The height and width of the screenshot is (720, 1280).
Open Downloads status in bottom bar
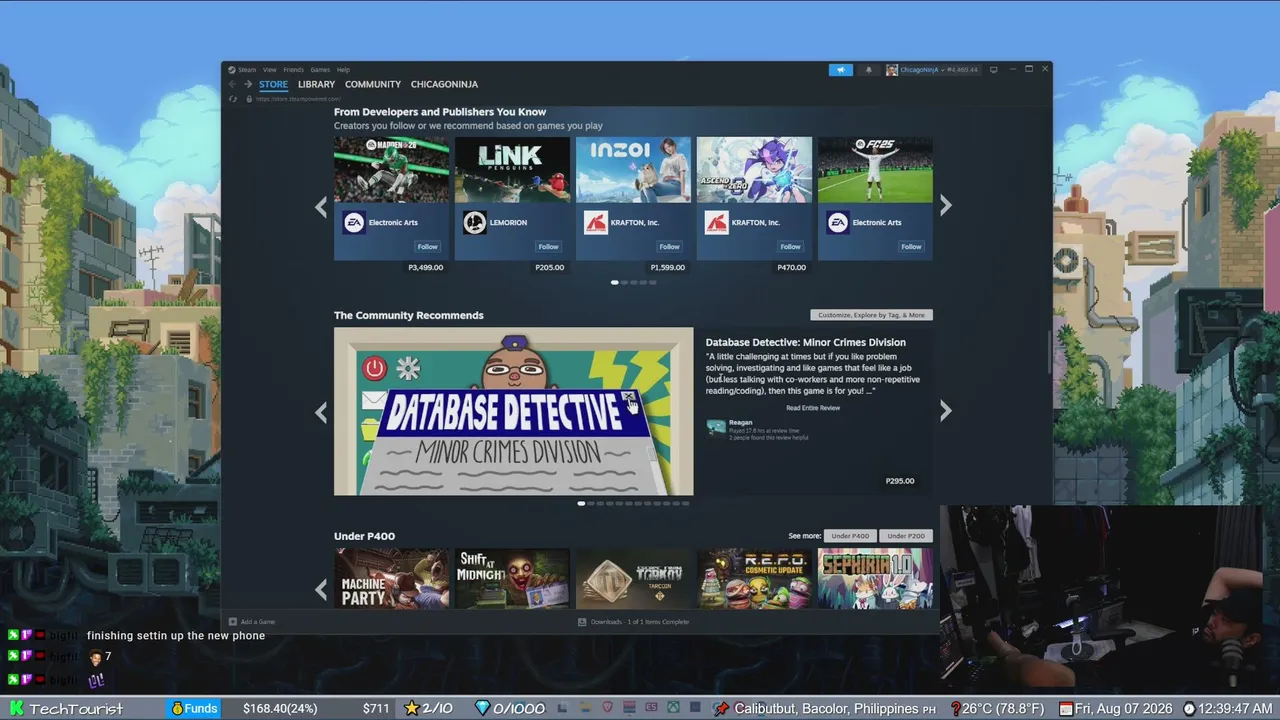[640, 622]
